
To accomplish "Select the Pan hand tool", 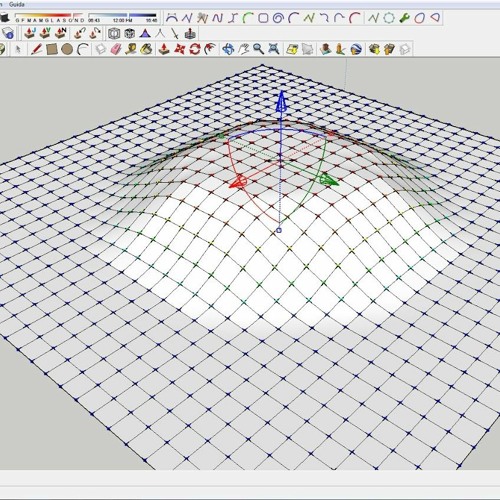I will click(244, 49).
